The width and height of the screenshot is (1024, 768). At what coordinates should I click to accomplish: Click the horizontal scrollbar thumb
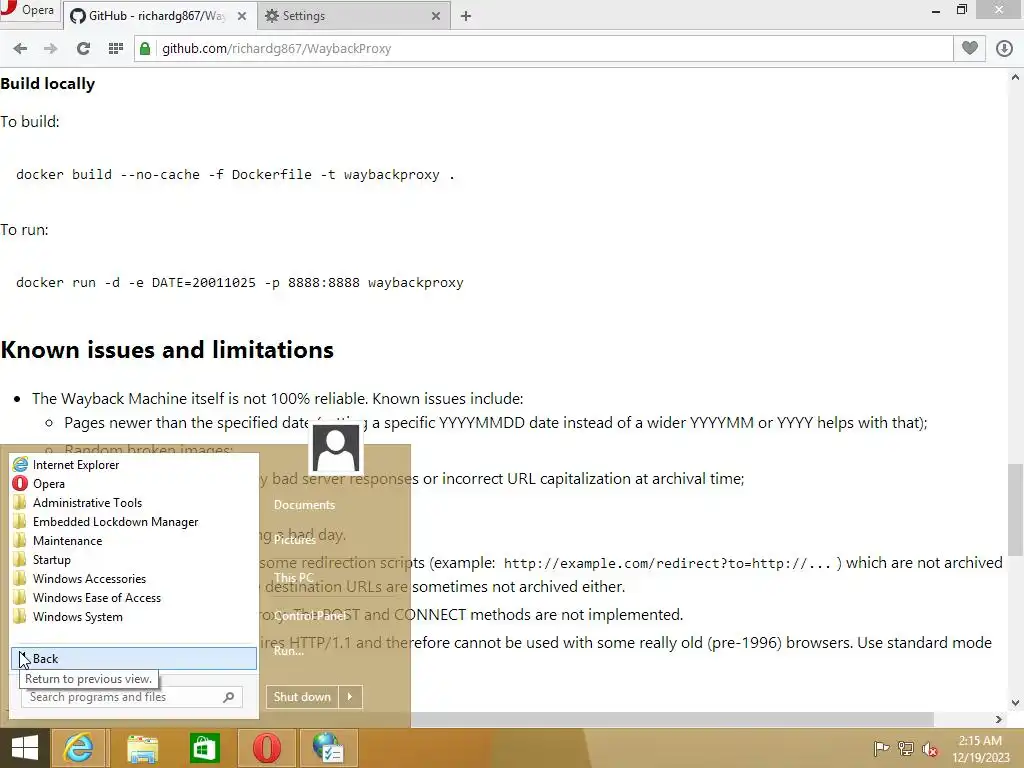coord(672,719)
